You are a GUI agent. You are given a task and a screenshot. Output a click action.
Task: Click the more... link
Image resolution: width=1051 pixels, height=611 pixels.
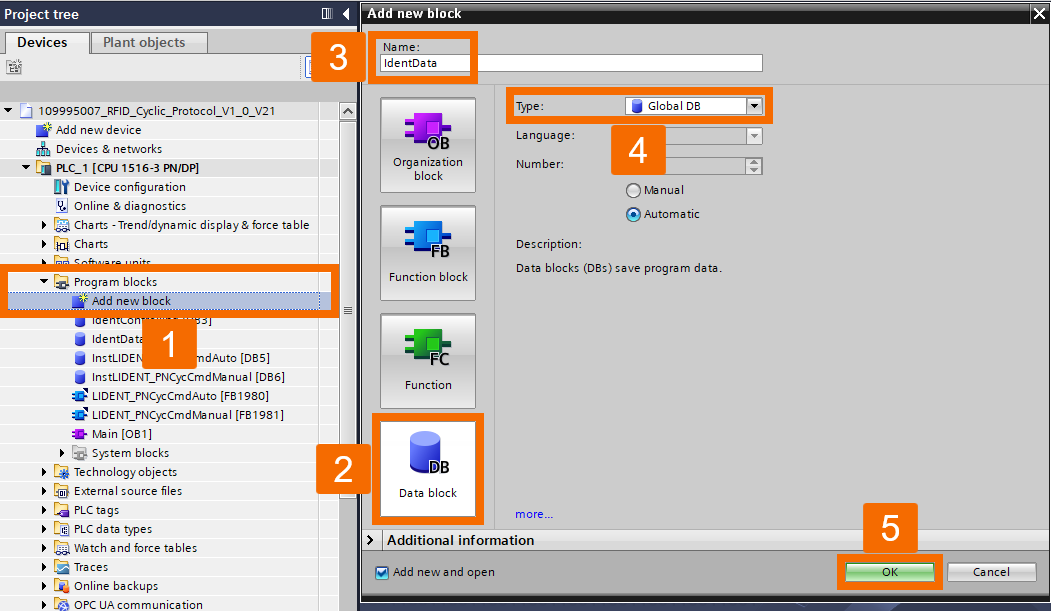[x=534, y=514]
